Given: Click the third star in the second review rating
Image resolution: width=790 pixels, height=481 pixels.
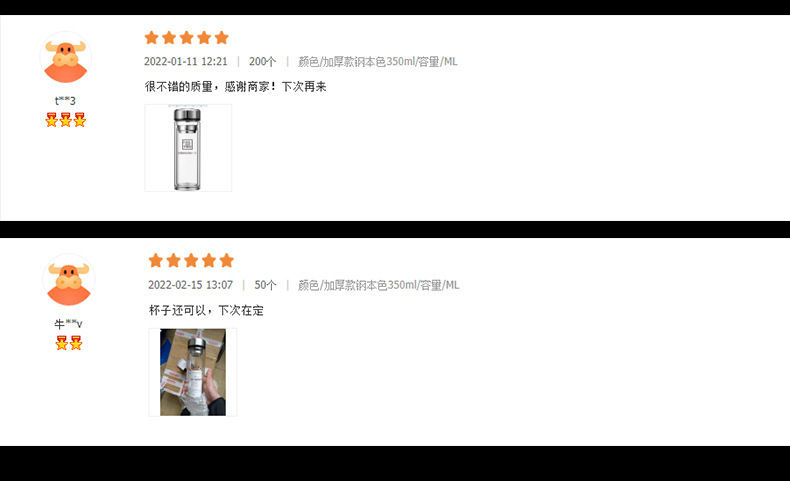Looking at the screenshot, I should pyautogui.click(x=191, y=260).
